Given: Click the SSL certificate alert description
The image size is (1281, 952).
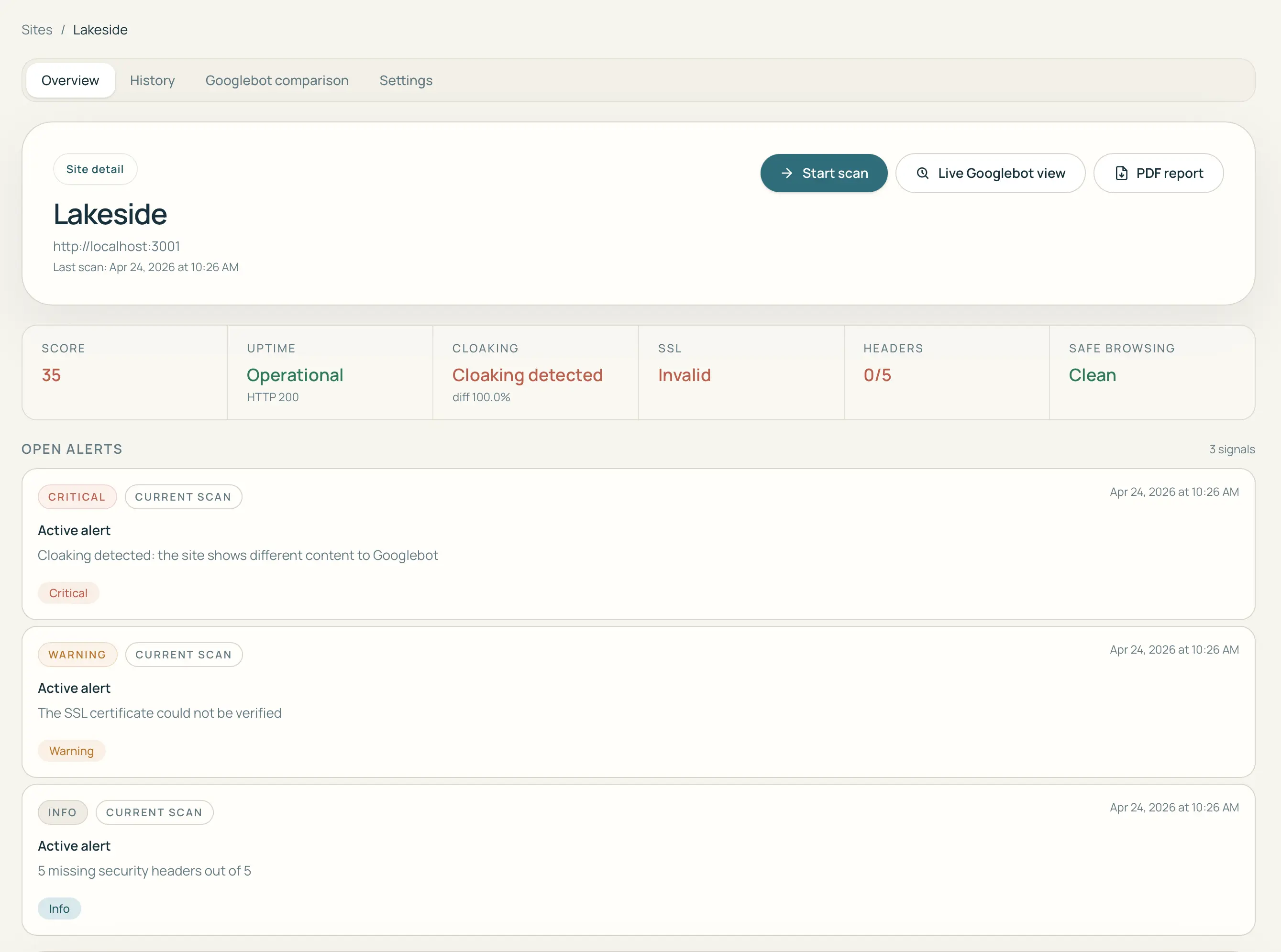Looking at the screenshot, I should coord(160,713).
